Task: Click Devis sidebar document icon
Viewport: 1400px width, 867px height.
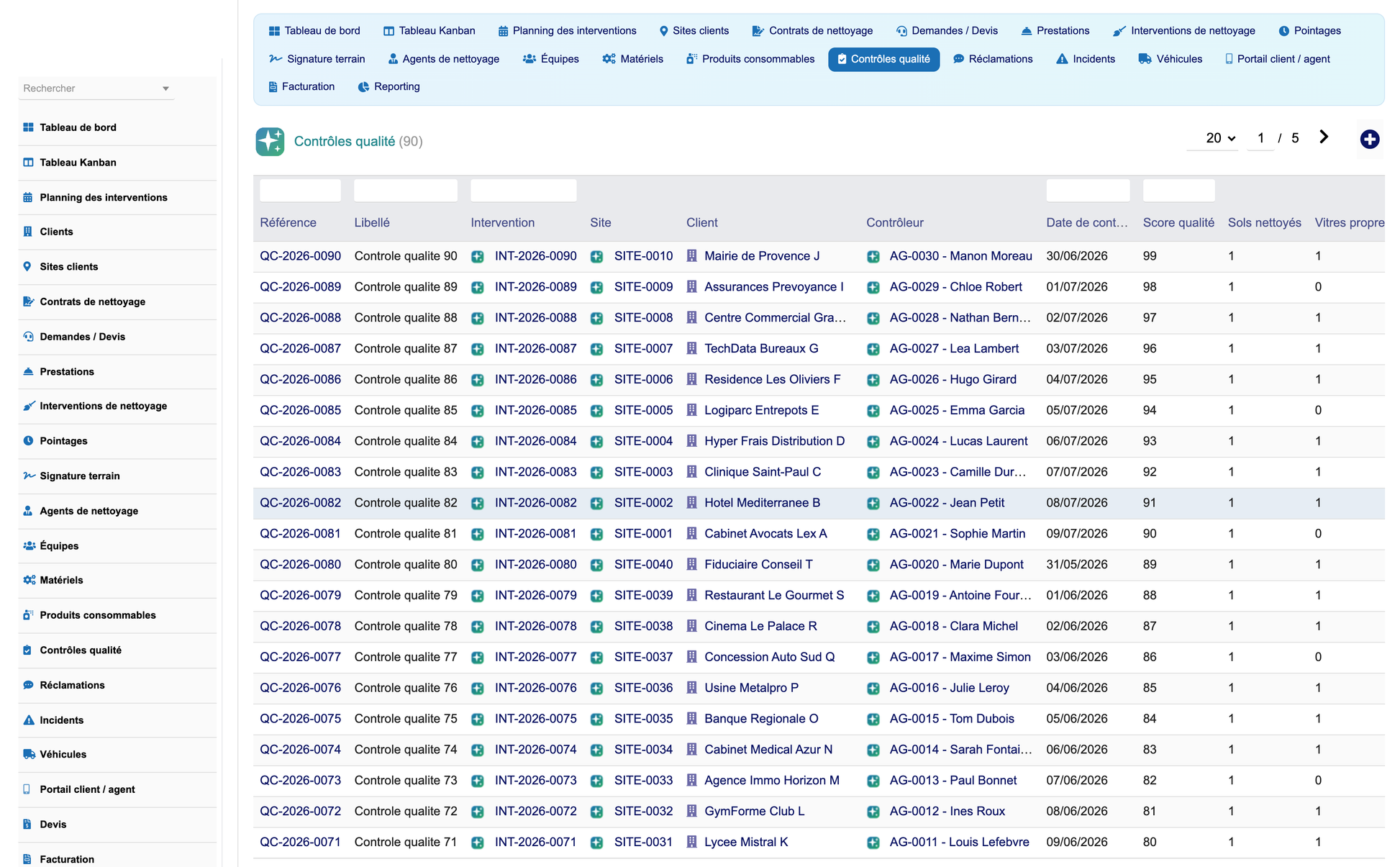Action: coord(27,824)
